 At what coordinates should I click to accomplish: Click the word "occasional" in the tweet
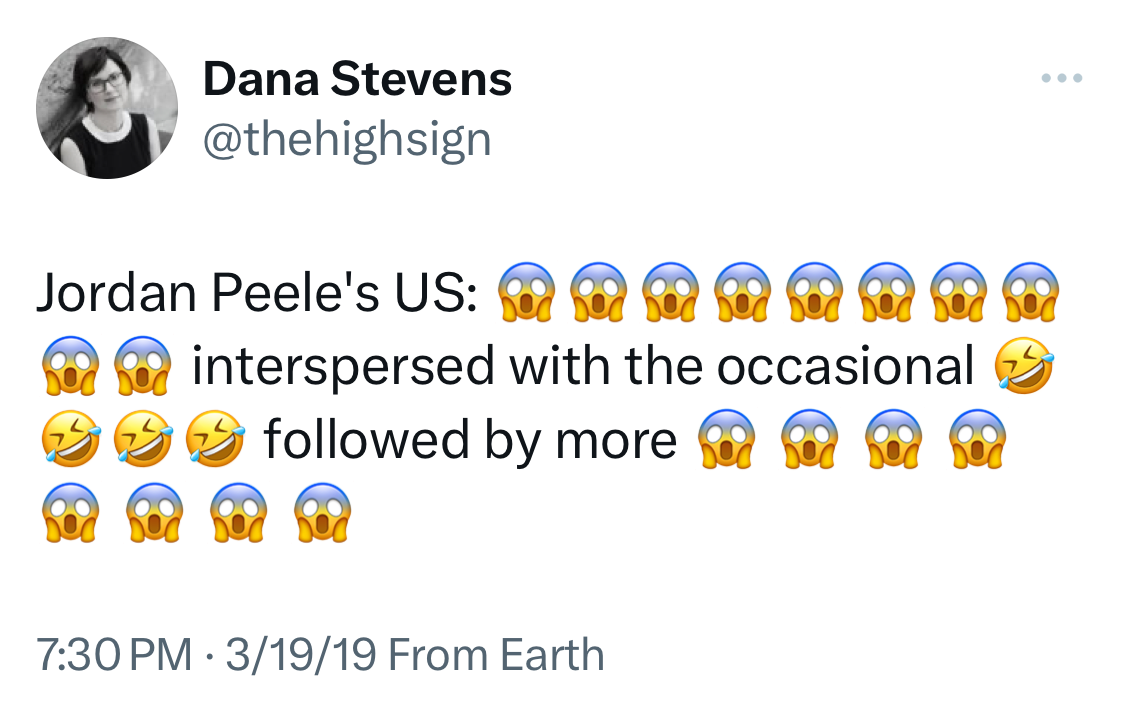[x=845, y=366]
